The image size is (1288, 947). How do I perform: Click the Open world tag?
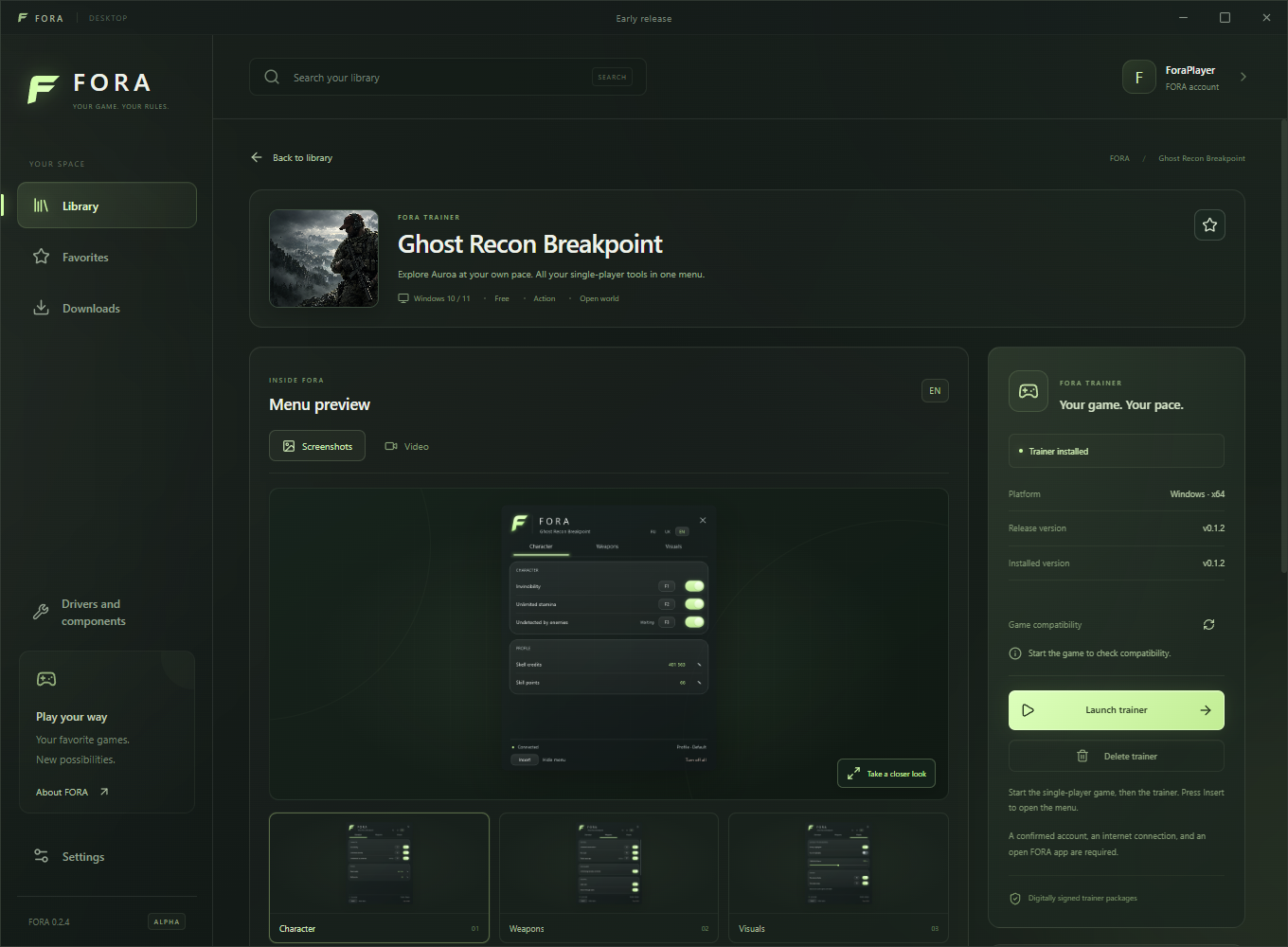tap(599, 298)
